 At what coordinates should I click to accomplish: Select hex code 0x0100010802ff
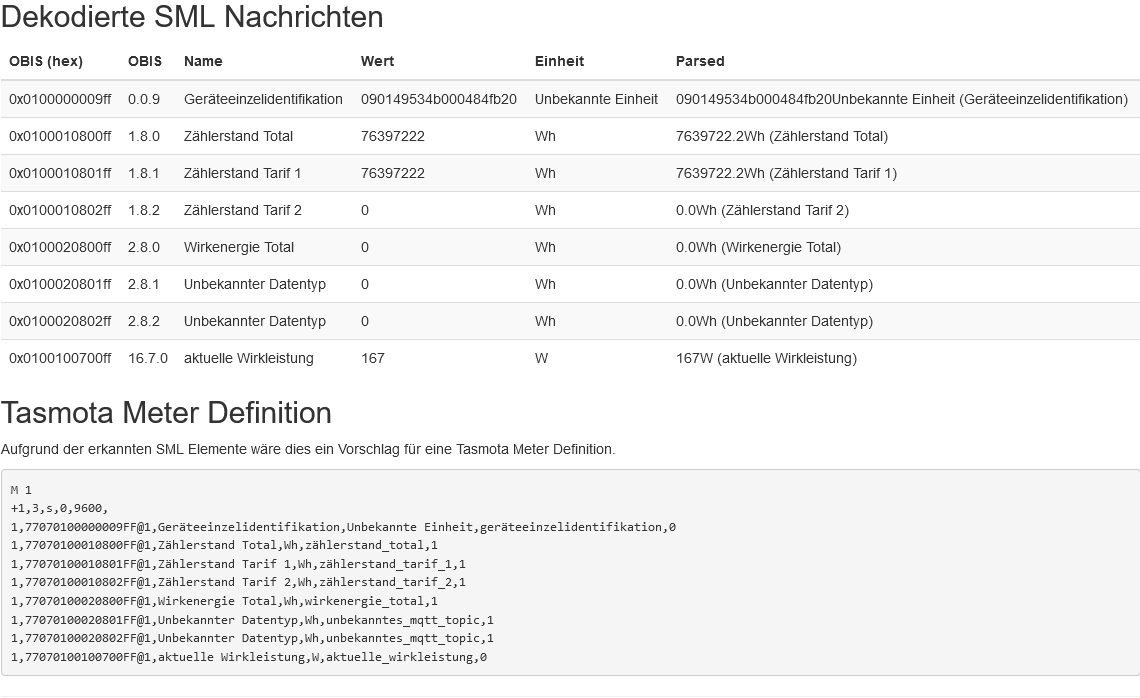point(60,210)
